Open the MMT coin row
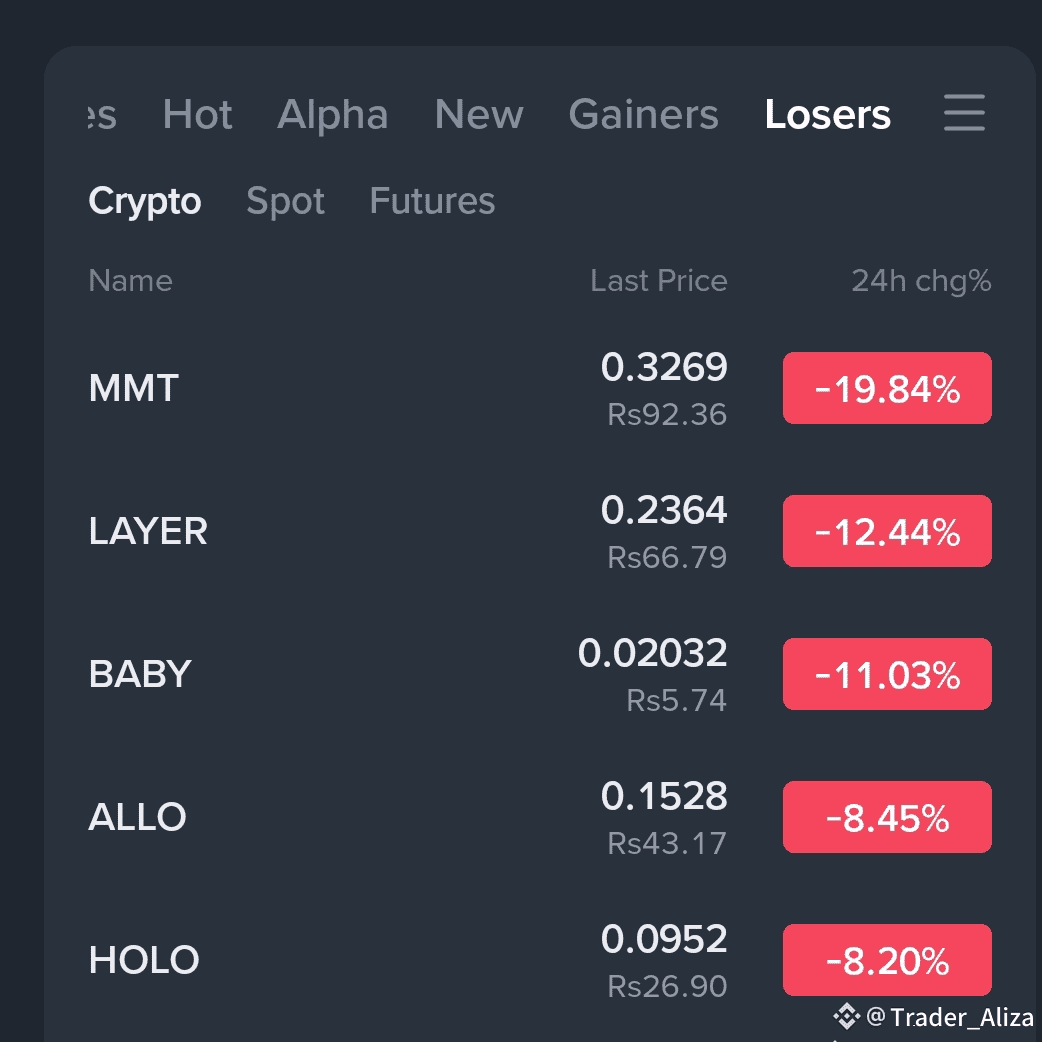Image resolution: width=1042 pixels, height=1042 pixels. click(540, 388)
